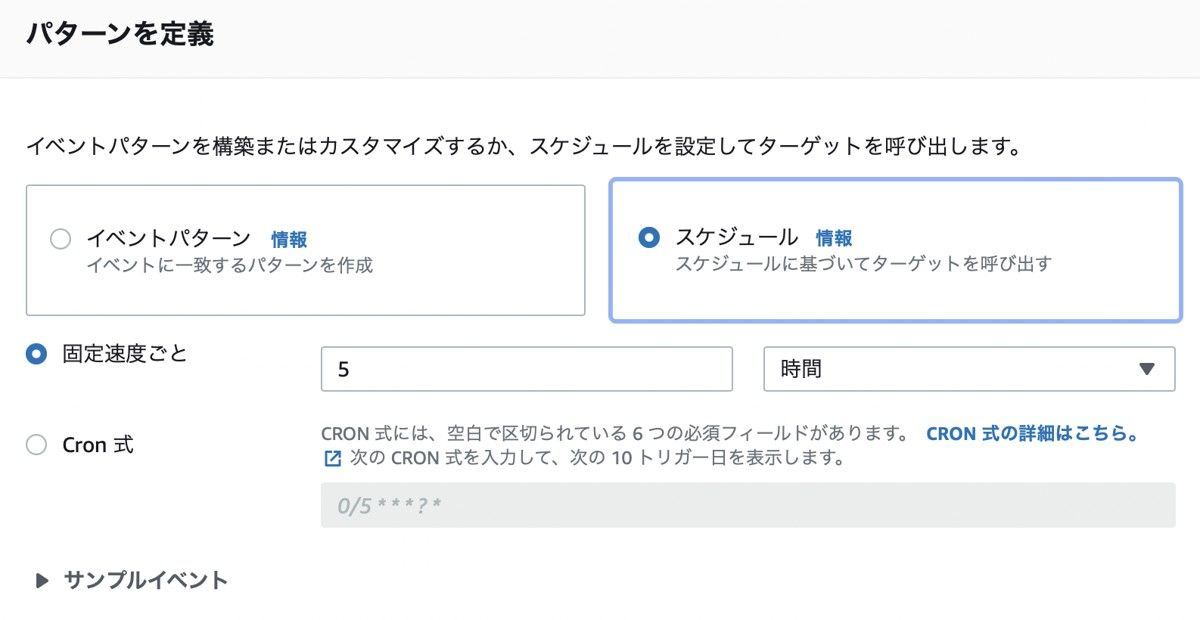Image resolution: width=1200 pixels, height=620 pixels.
Task: Click the rate value field showing 5
Action: click(525, 368)
